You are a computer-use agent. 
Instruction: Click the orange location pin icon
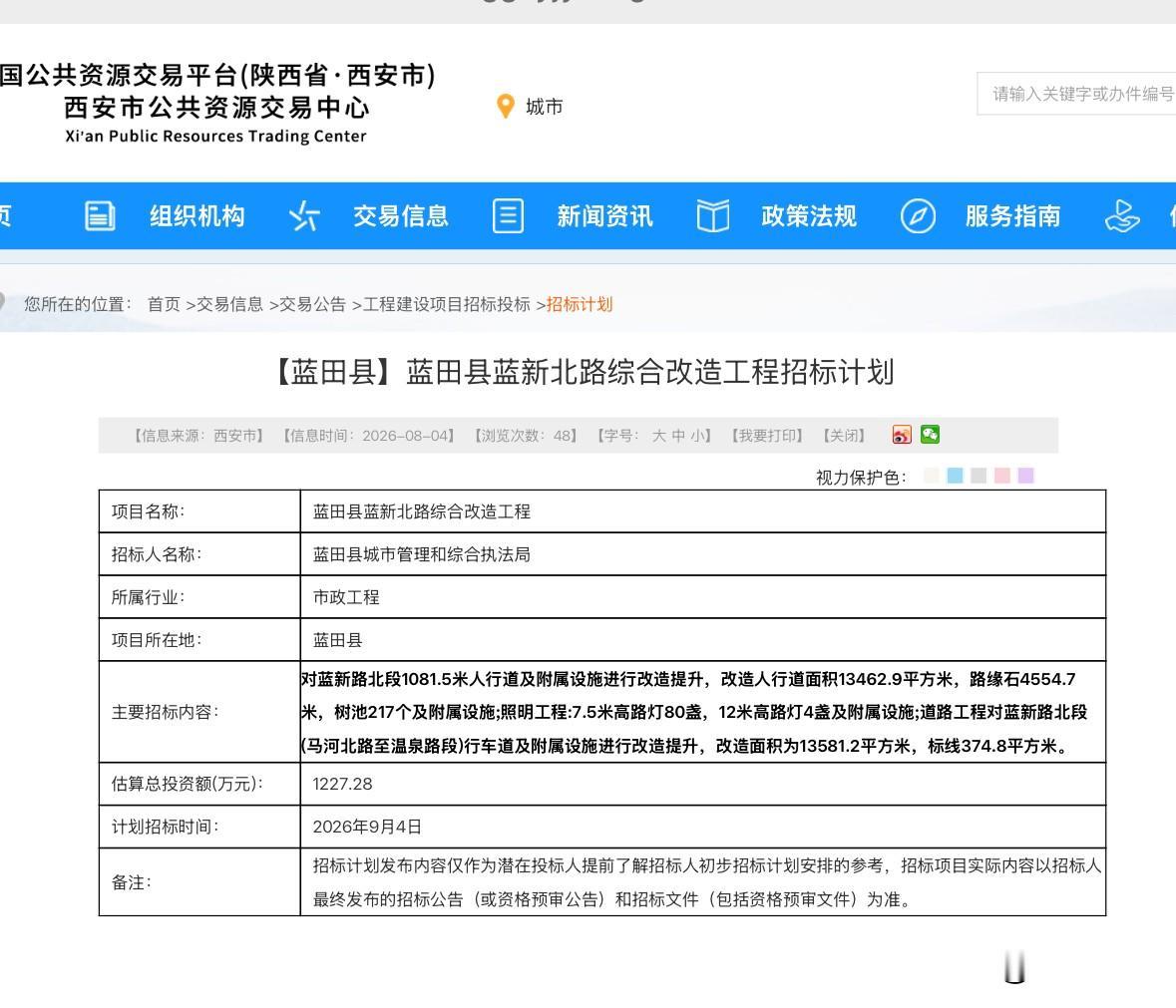coord(506,107)
